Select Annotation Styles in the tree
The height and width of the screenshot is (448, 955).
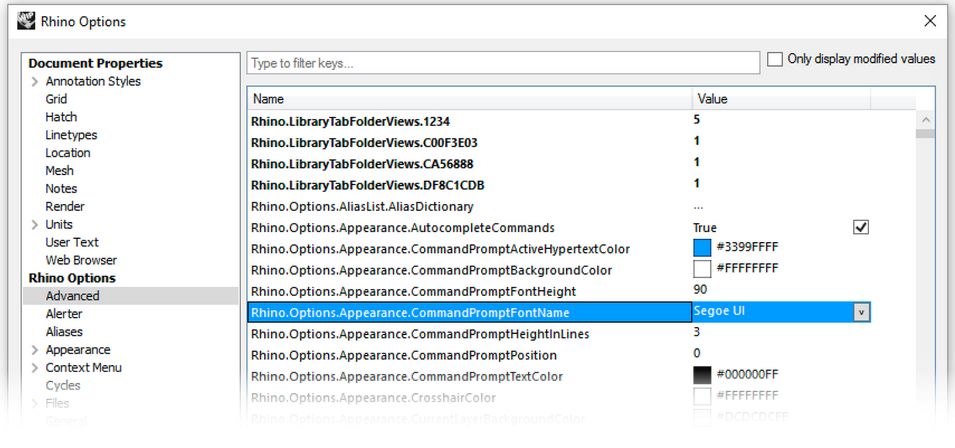[93, 82]
